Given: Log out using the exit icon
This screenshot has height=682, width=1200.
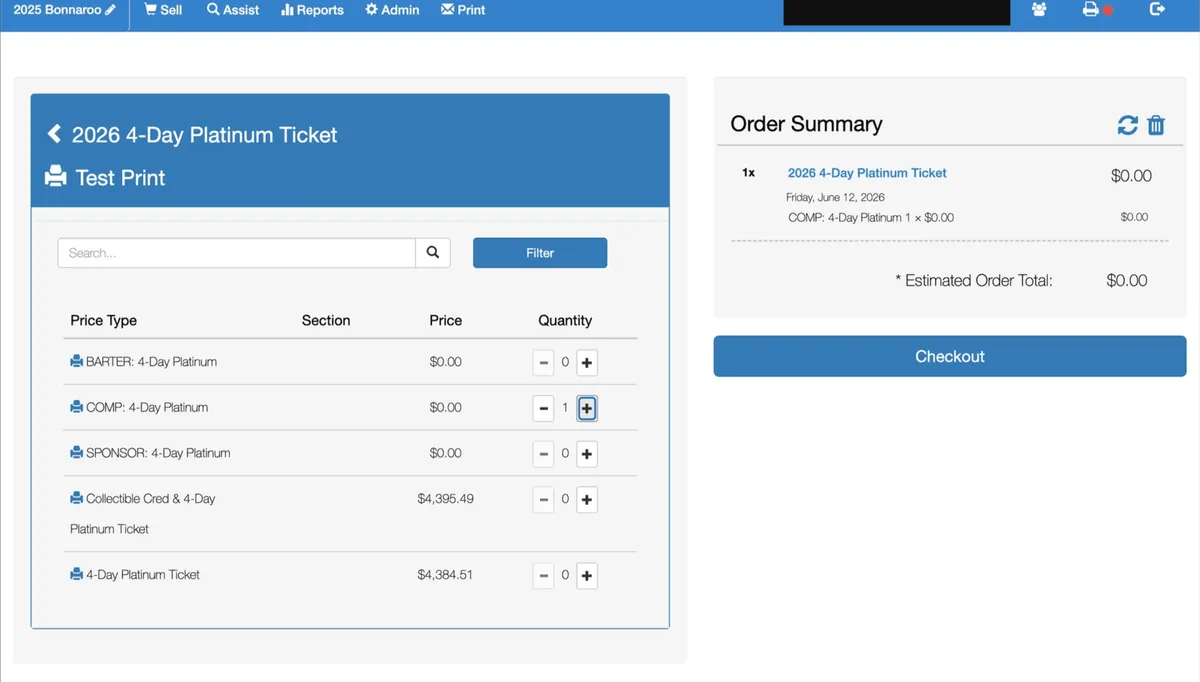Looking at the screenshot, I should (x=1158, y=10).
